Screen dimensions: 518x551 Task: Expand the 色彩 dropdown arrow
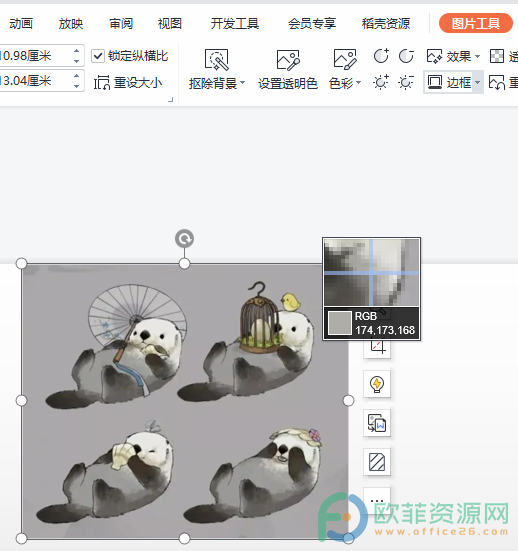(x=358, y=83)
